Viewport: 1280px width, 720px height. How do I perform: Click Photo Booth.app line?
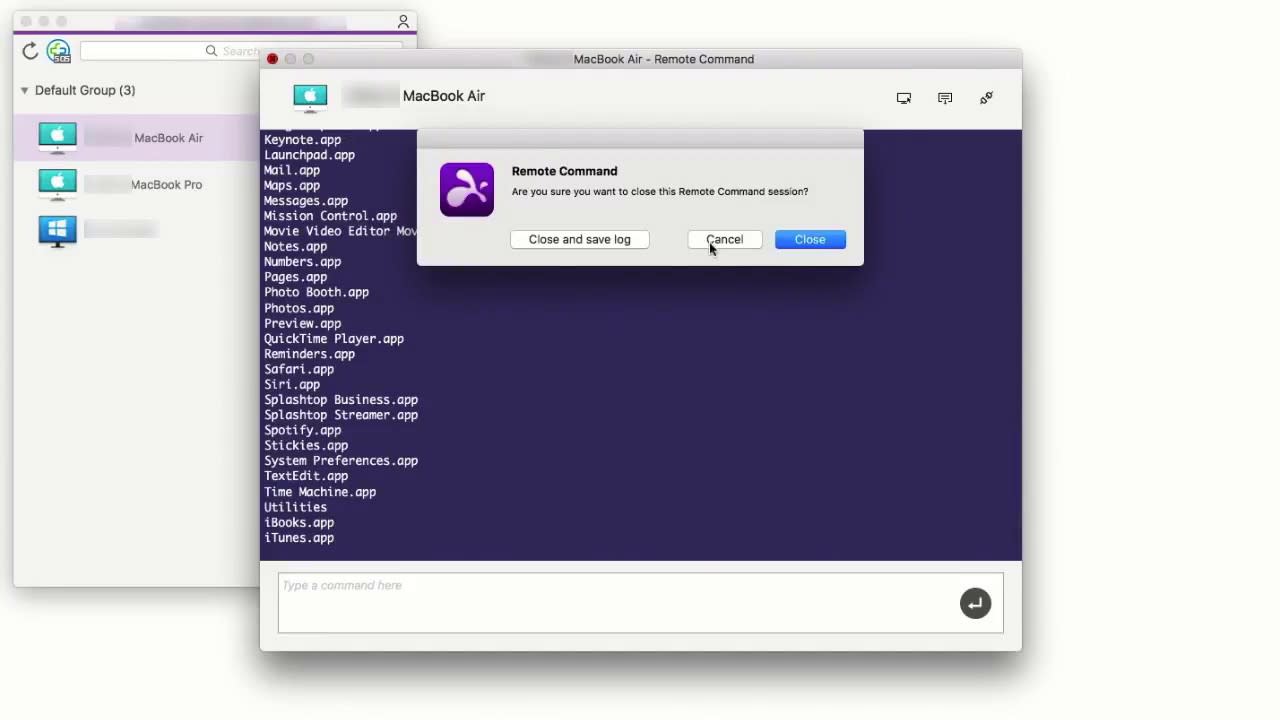tap(316, 292)
